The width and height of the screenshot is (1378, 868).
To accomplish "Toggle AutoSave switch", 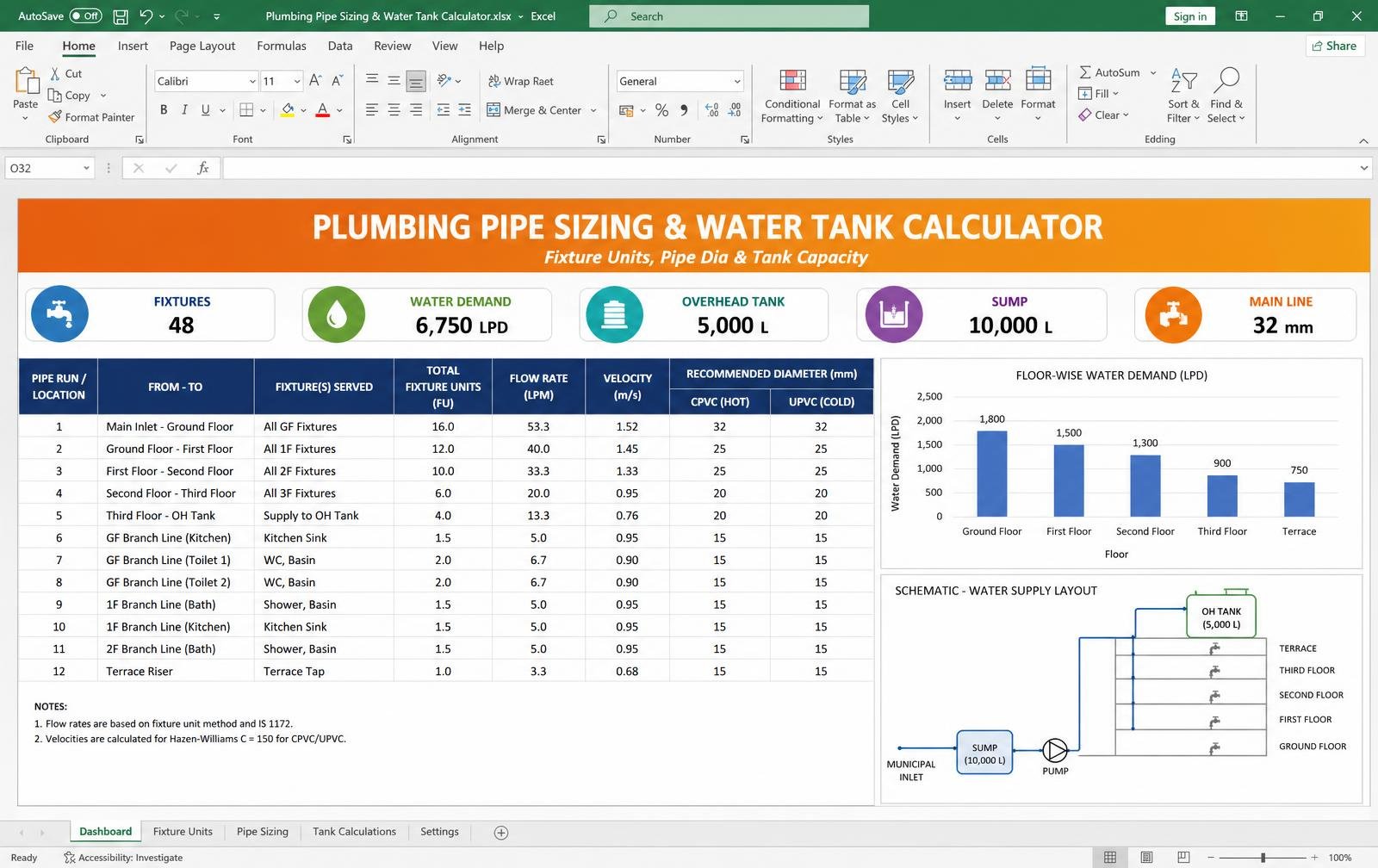I will click(x=85, y=16).
